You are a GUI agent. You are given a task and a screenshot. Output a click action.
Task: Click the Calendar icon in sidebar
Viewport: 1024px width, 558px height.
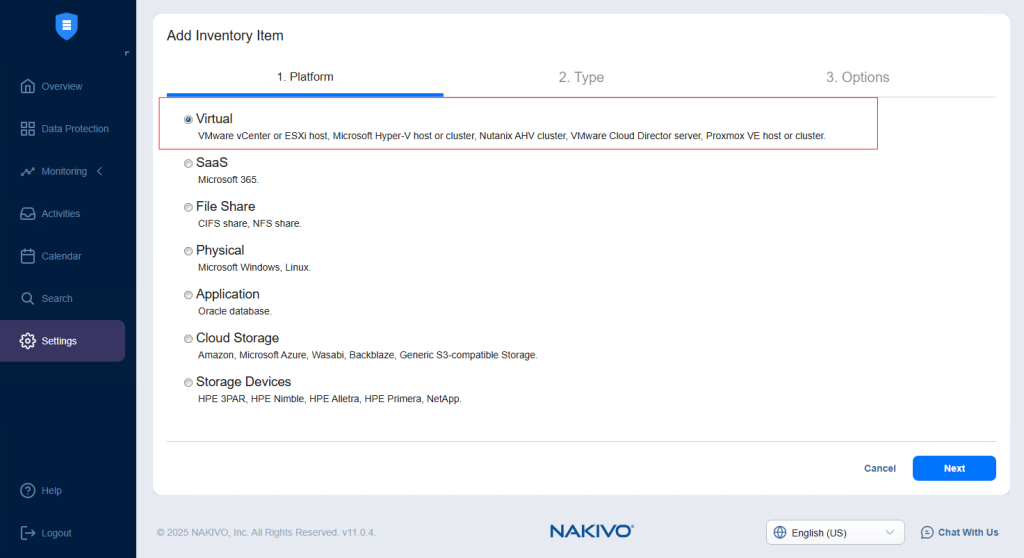[x=27, y=256]
